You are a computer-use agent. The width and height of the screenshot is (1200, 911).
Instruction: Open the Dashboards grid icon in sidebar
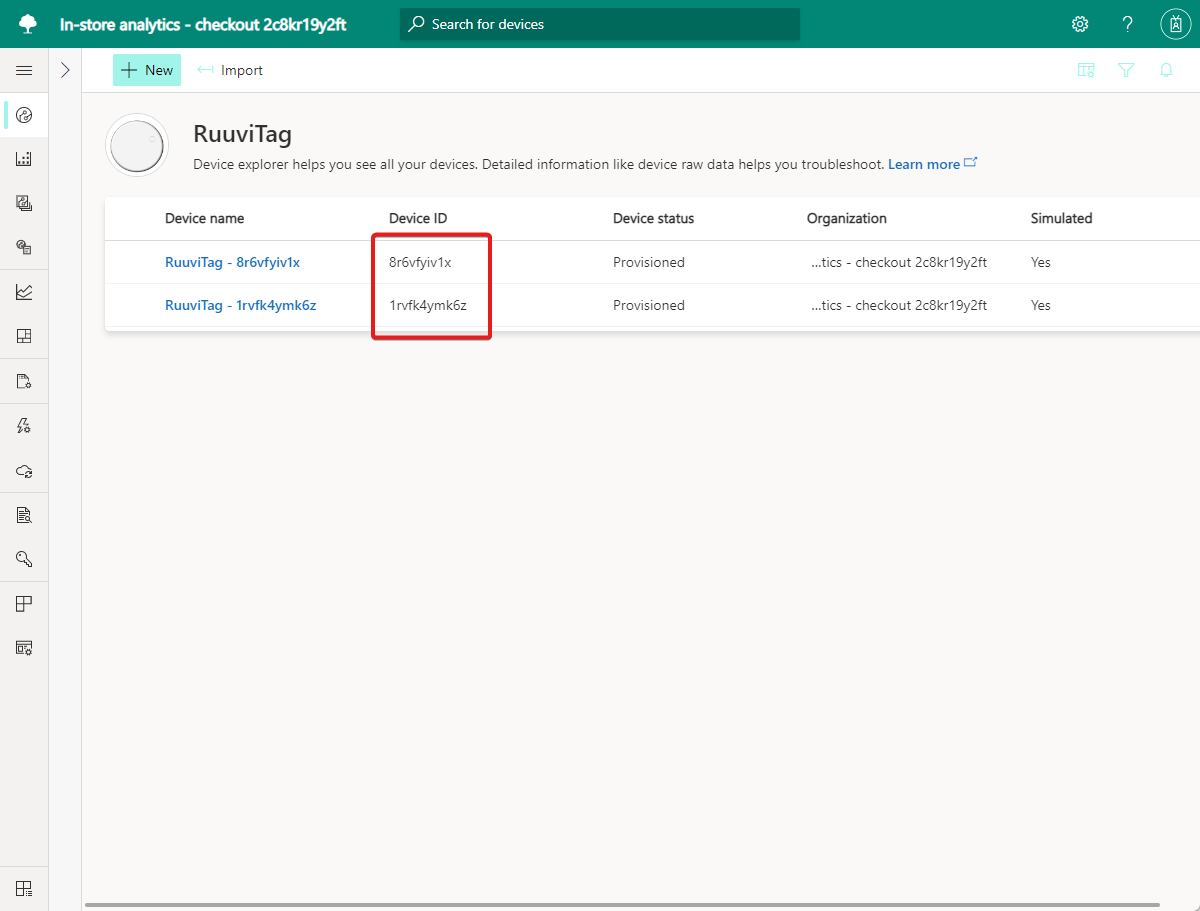[x=24, y=335]
